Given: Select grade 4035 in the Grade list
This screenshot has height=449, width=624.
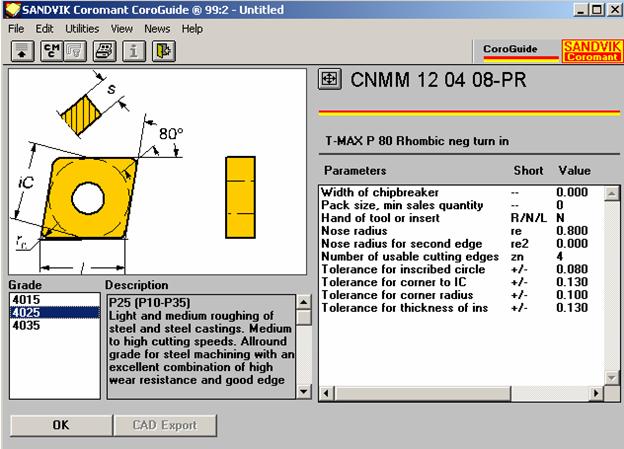Looking at the screenshot, I should [x=55, y=325].
